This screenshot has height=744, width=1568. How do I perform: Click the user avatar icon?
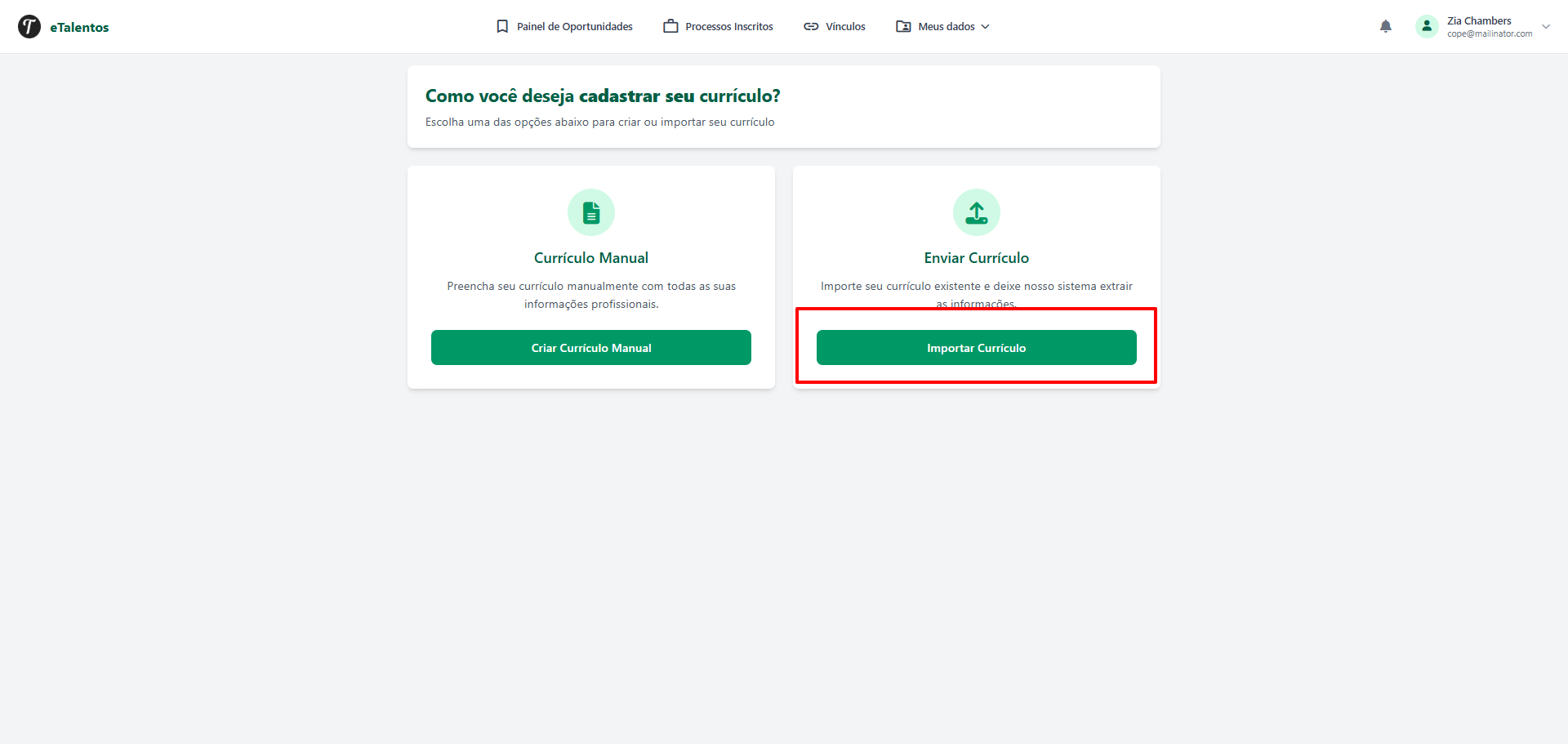pos(1427,27)
